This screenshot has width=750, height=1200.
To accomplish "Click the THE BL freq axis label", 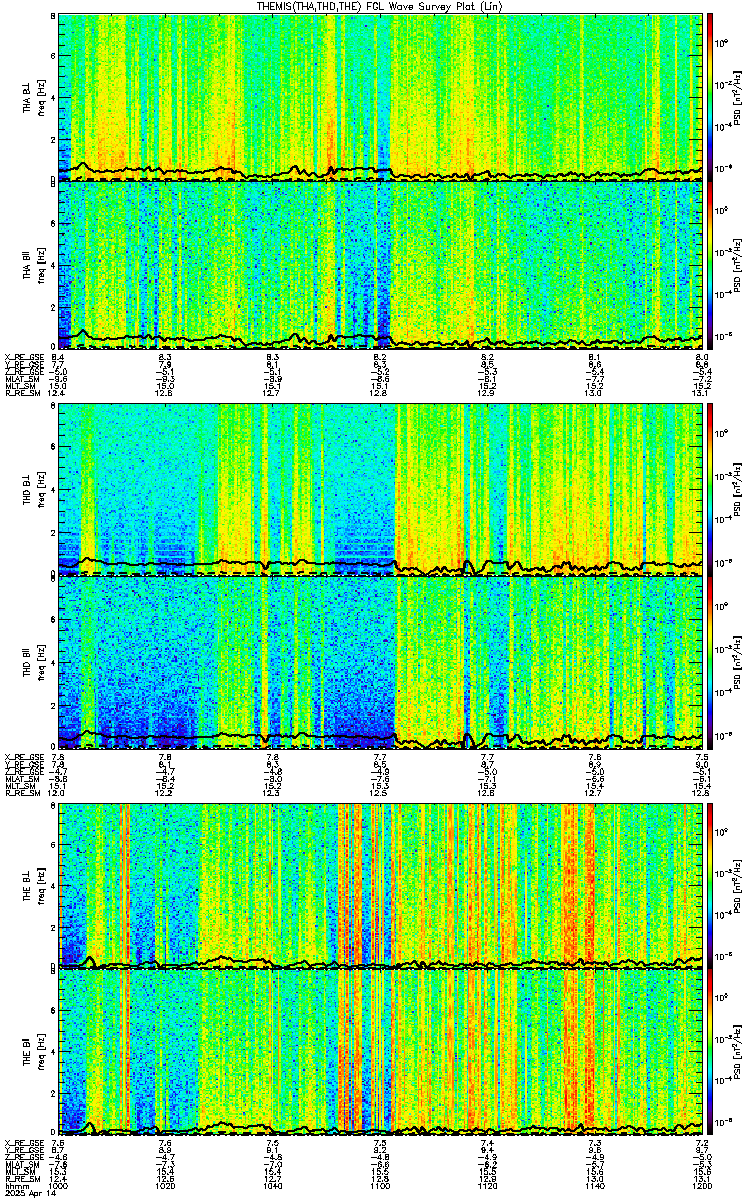I will (x=41, y=885).
